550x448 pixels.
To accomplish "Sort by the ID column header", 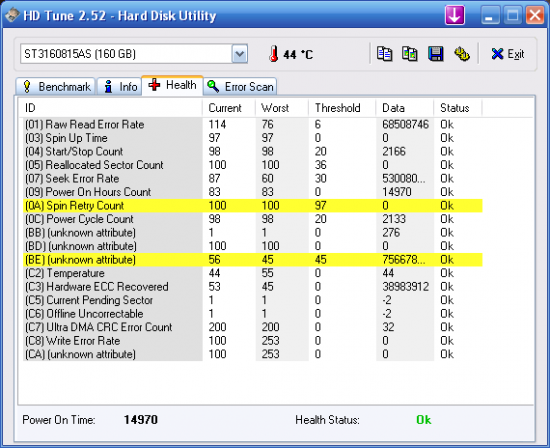I will [x=111, y=108].
